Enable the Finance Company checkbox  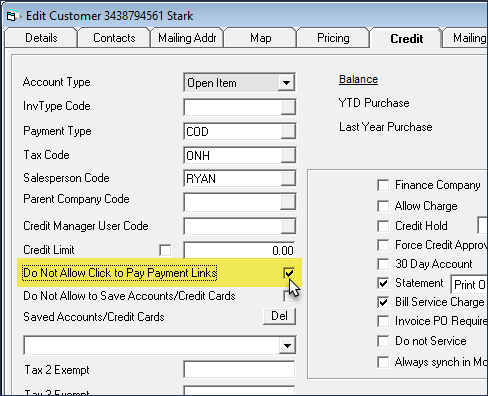click(x=383, y=185)
